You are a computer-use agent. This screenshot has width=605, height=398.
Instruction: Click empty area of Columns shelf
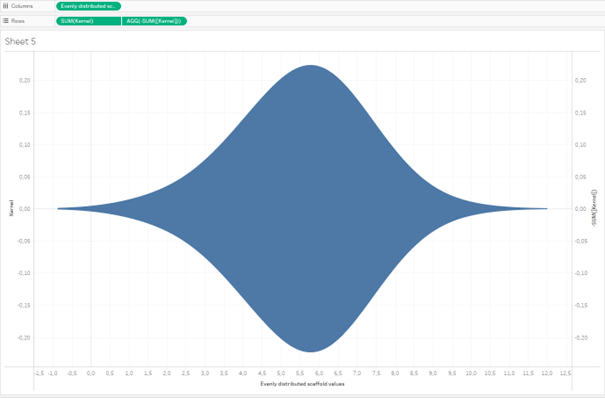363,6
